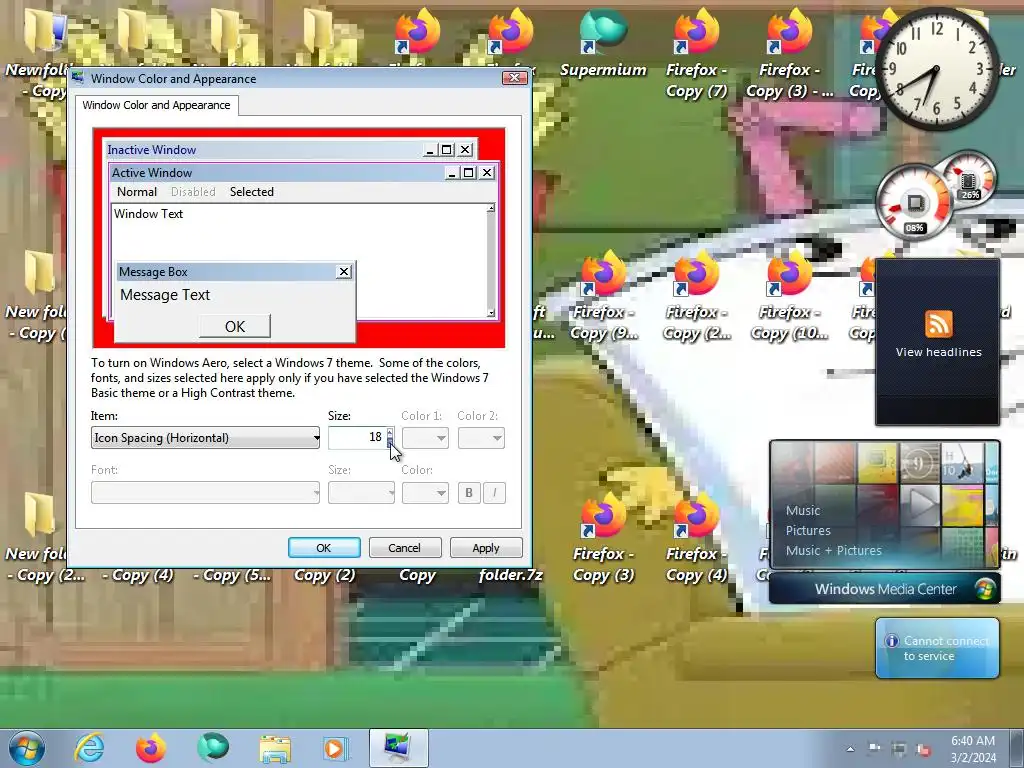Click the preview window scrollbar up arrow
Image resolution: width=1024 pixels, height=768 pixels.
[x=491, y=208]
